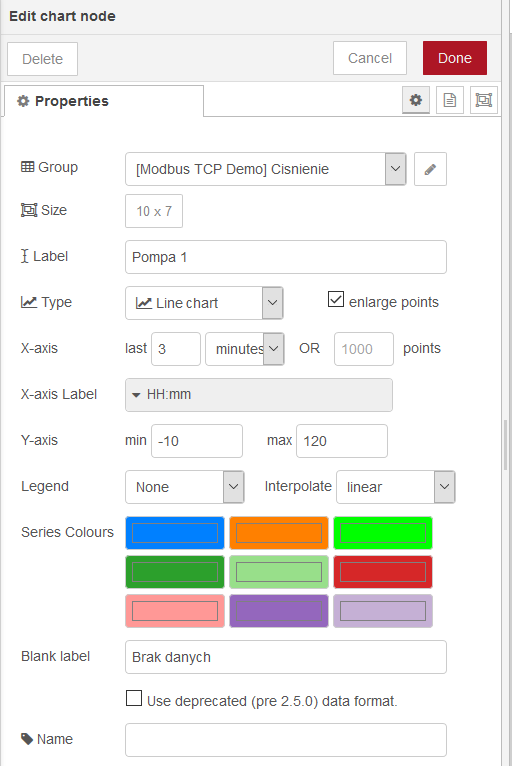512x766 pixels.
Task: Delete the chart node
Action: click(x=43, y=59)
